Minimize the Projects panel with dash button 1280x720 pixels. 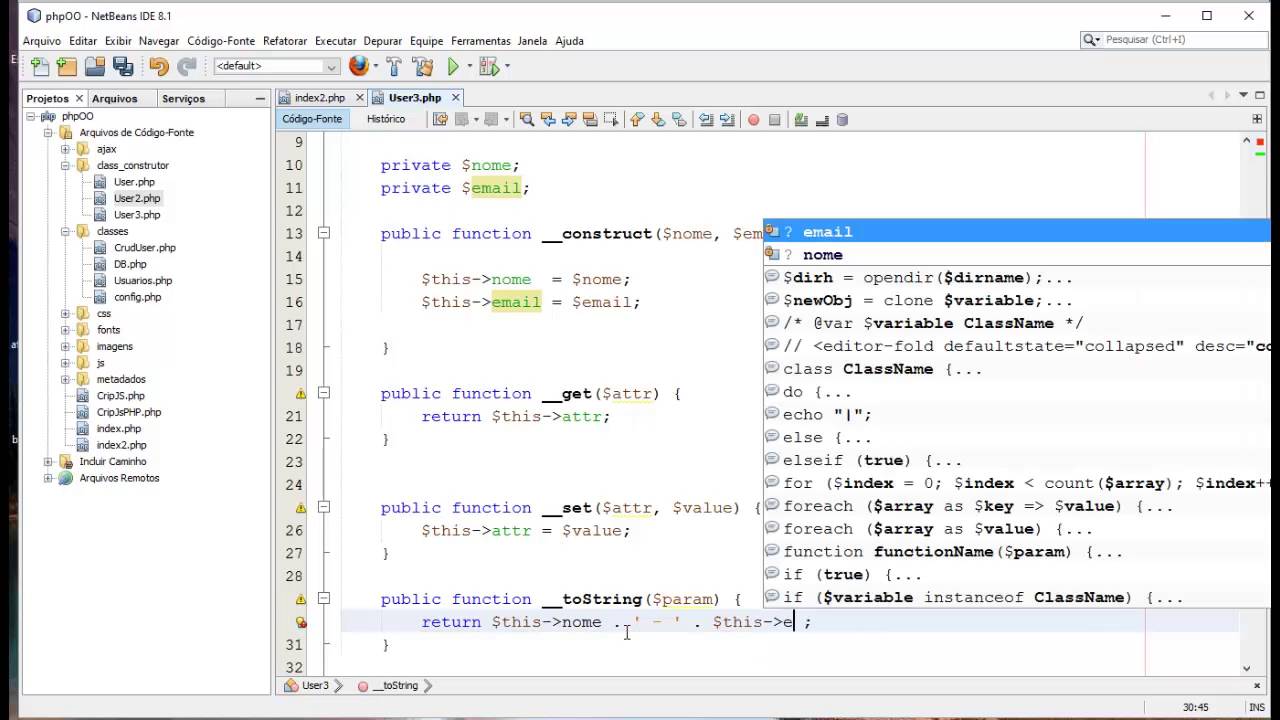click(x=260, y=99)
